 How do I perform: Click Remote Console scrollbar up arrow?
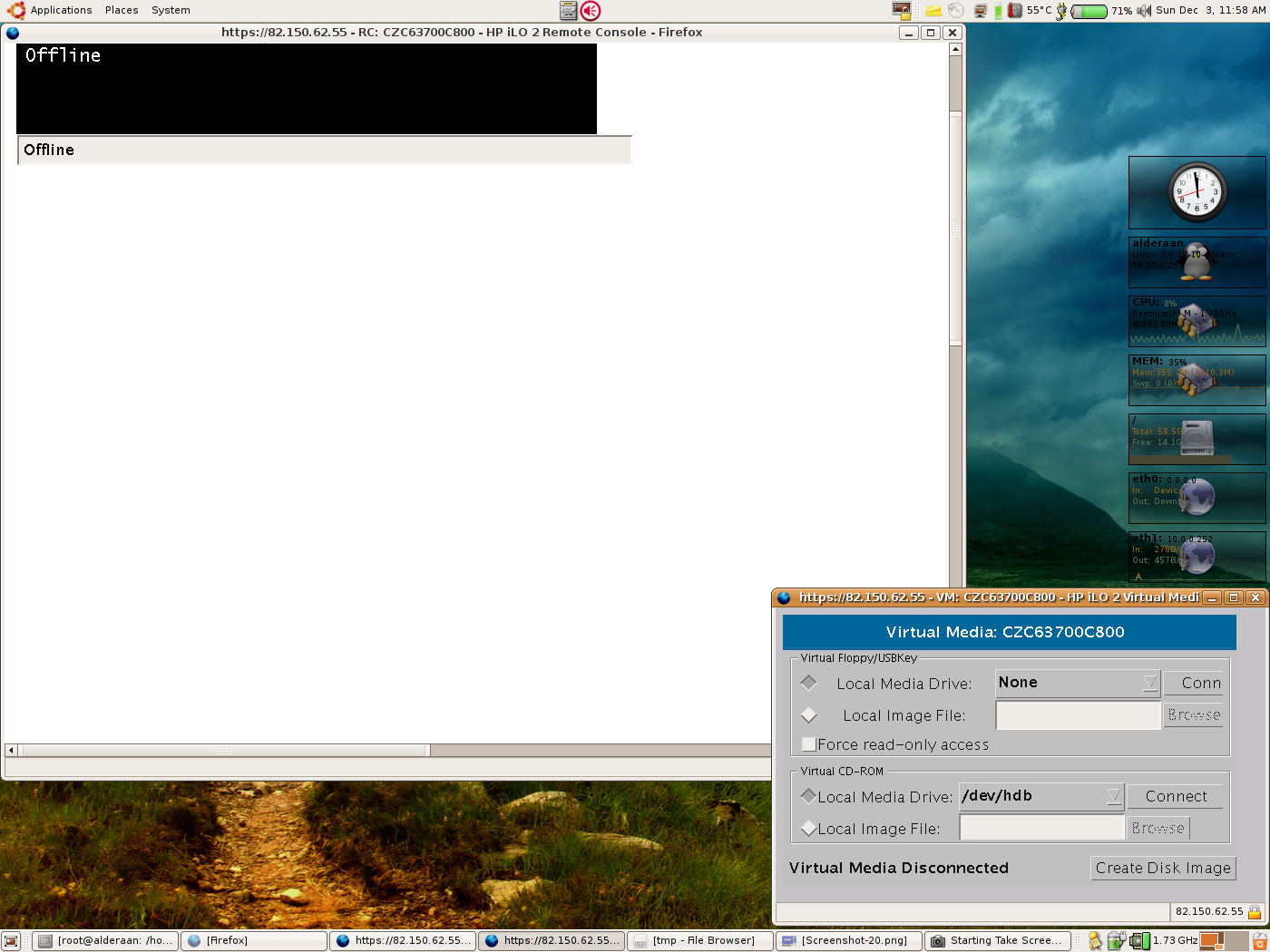coord(955,50)
